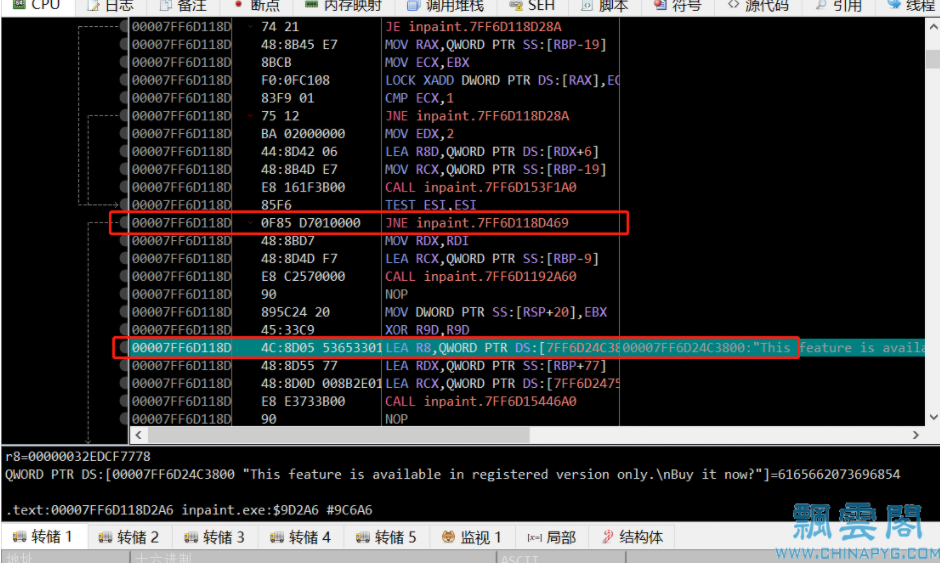Click horizontal scrollbar left arrow
The height and width of the screenshot is (563, 940).
[138, 435]
